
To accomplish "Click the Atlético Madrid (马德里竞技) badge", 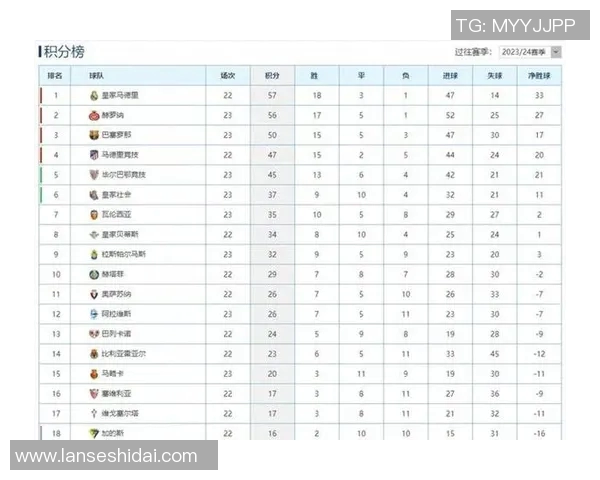I will (x=93, y=155).
